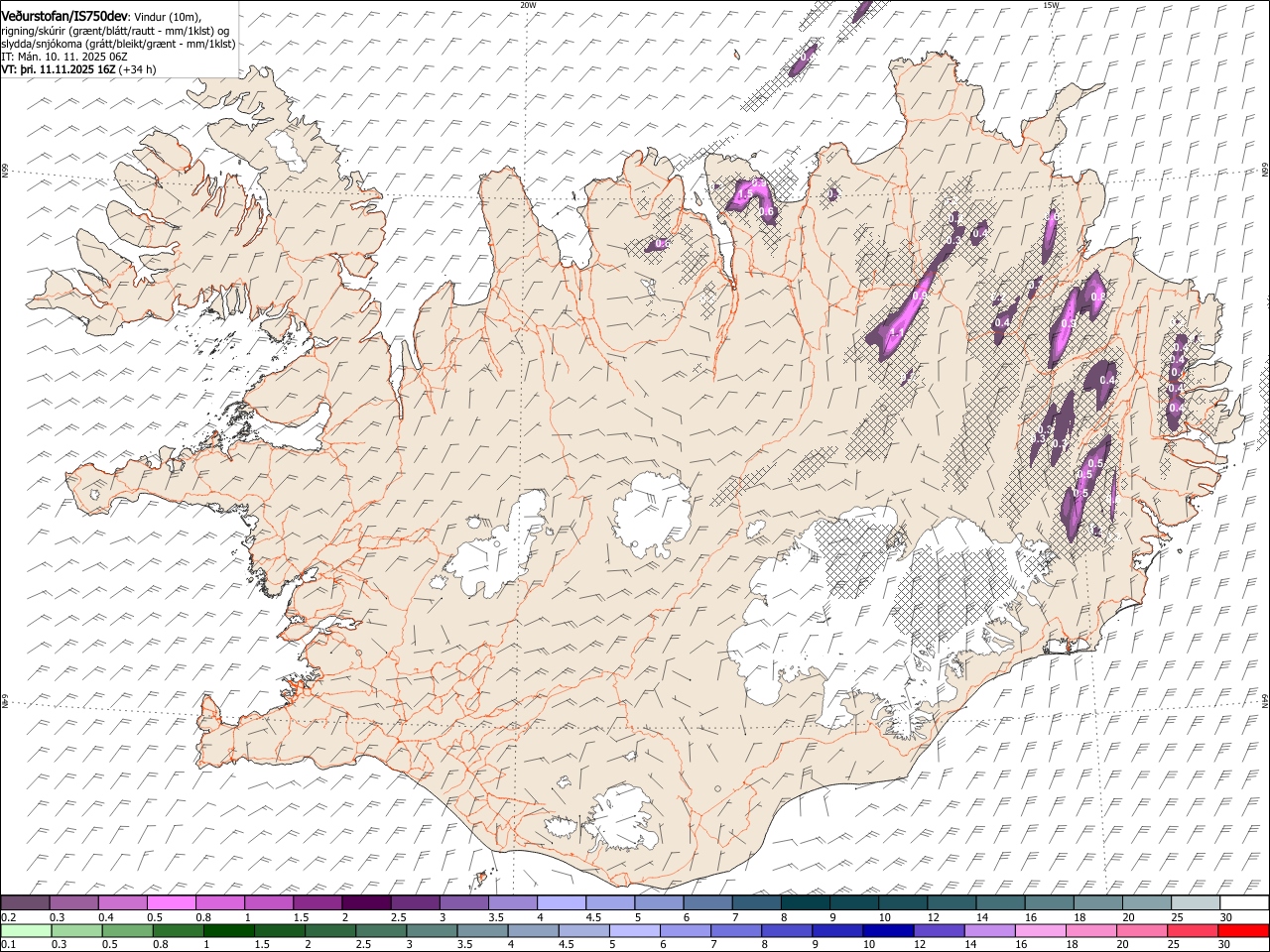Viewport: 1270px width, 952px height.
Task: Select the slate blue swatch labeled 6 in snow legend
Action: 707,903
